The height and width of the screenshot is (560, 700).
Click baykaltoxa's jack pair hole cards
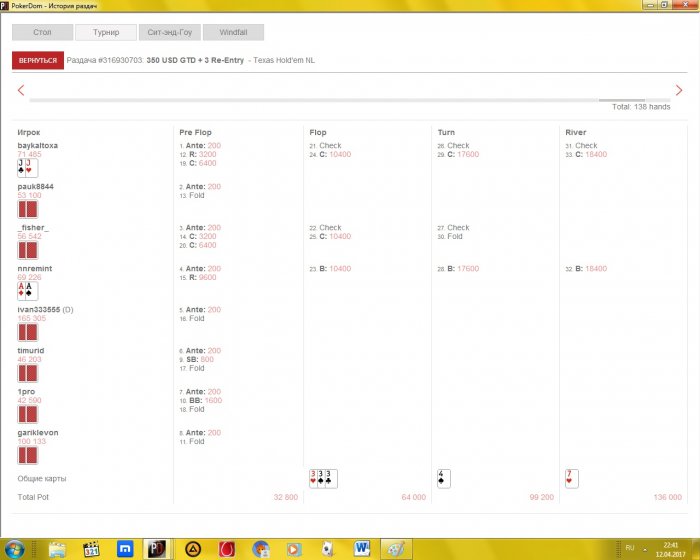28,168
